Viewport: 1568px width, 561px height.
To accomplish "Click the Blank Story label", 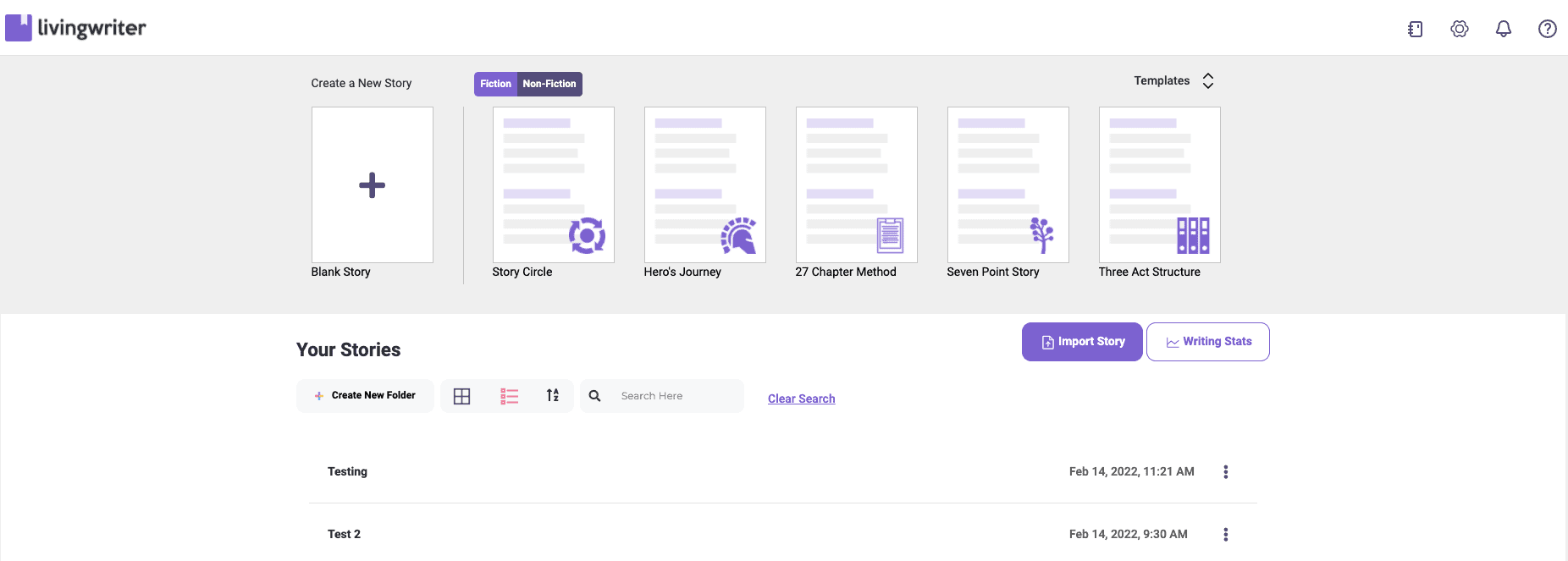I will [340, 272].
